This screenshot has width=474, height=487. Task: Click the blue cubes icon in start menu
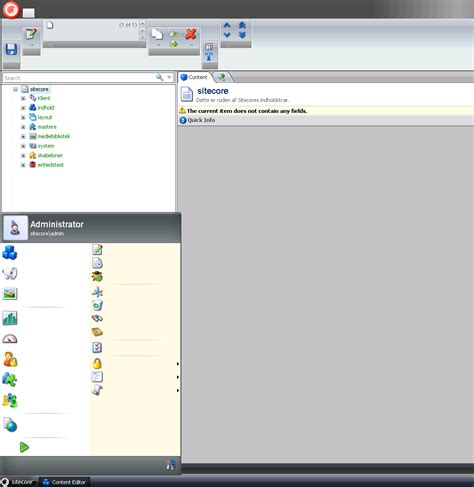coord(10,252)
